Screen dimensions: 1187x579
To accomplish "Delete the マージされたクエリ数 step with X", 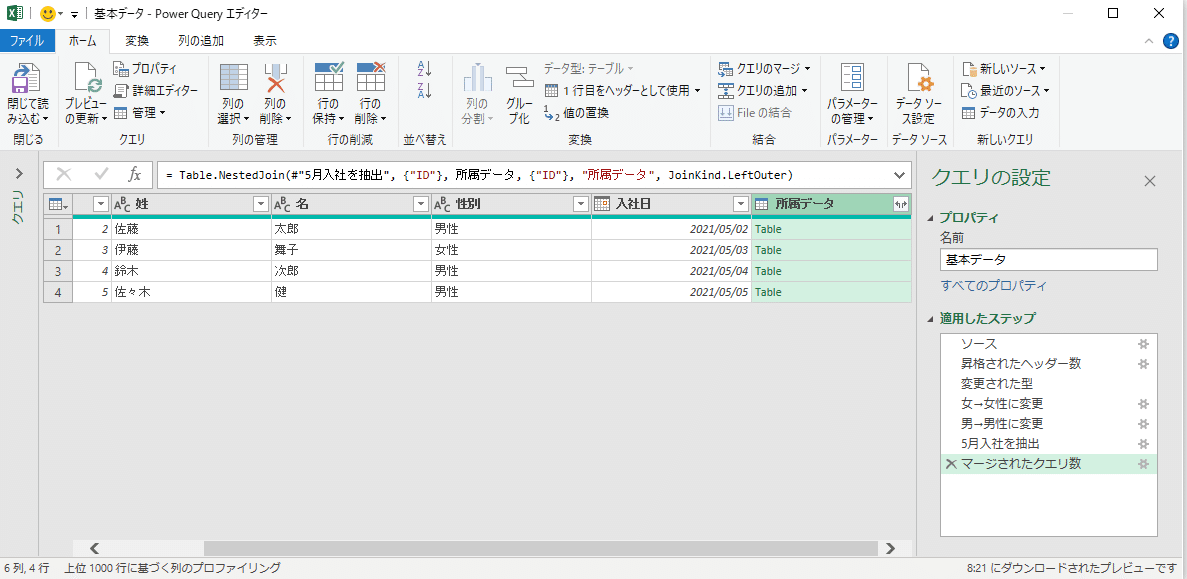I will click(x=952, y=464).
